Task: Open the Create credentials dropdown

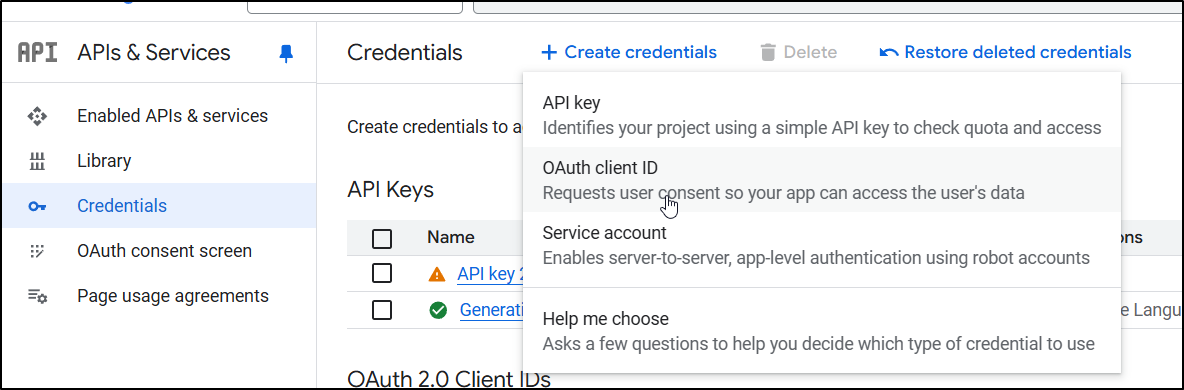Action: click(629, 52)
